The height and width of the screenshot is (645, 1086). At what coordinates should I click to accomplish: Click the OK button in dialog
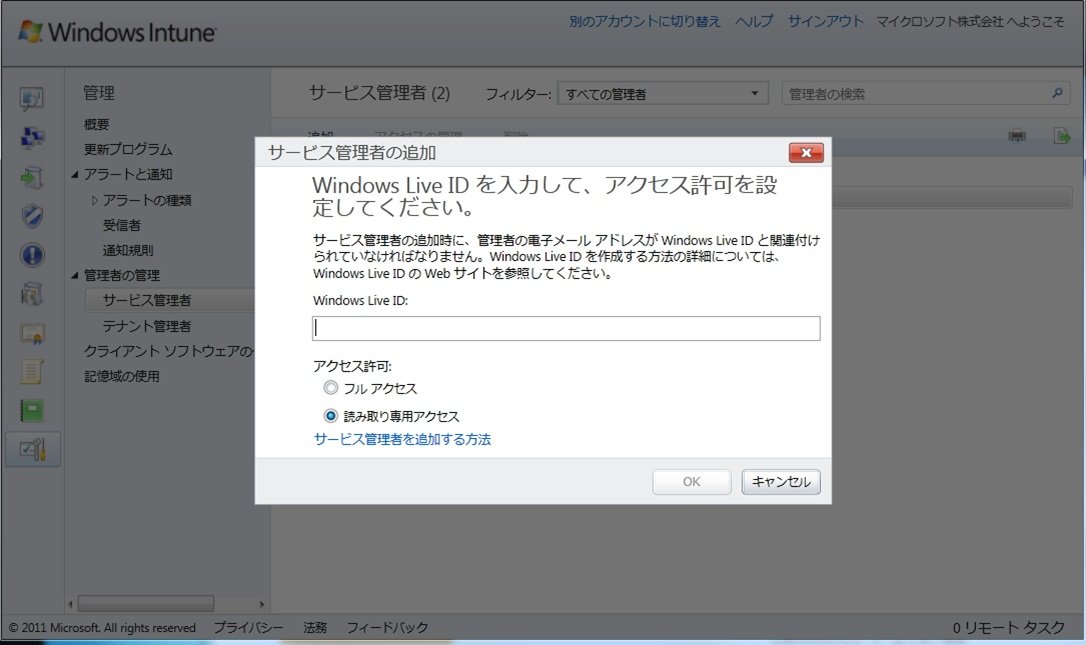(x=691, y=481)
